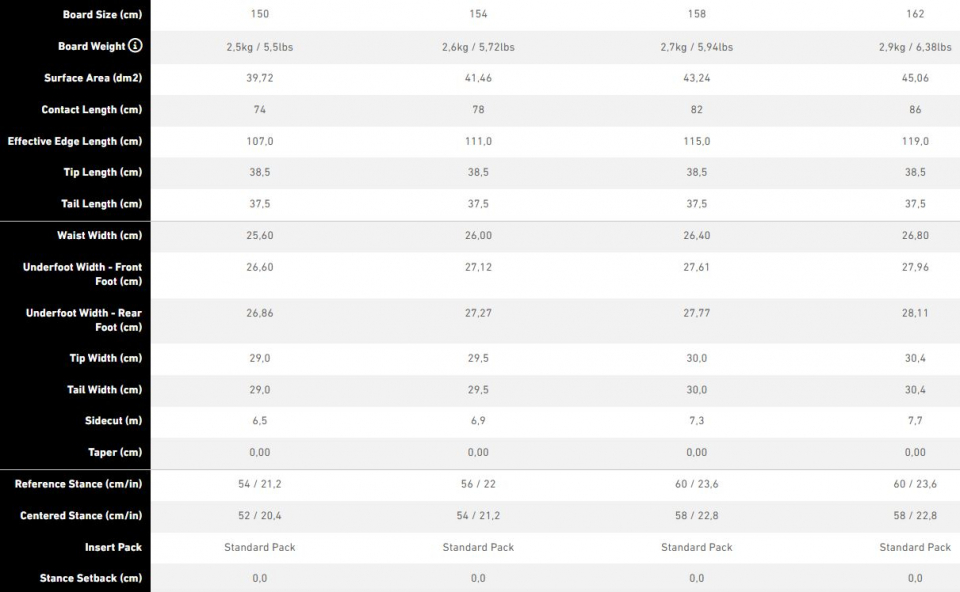Click the Sidecut (m) row label
The image size is (960, 592).
113,421
